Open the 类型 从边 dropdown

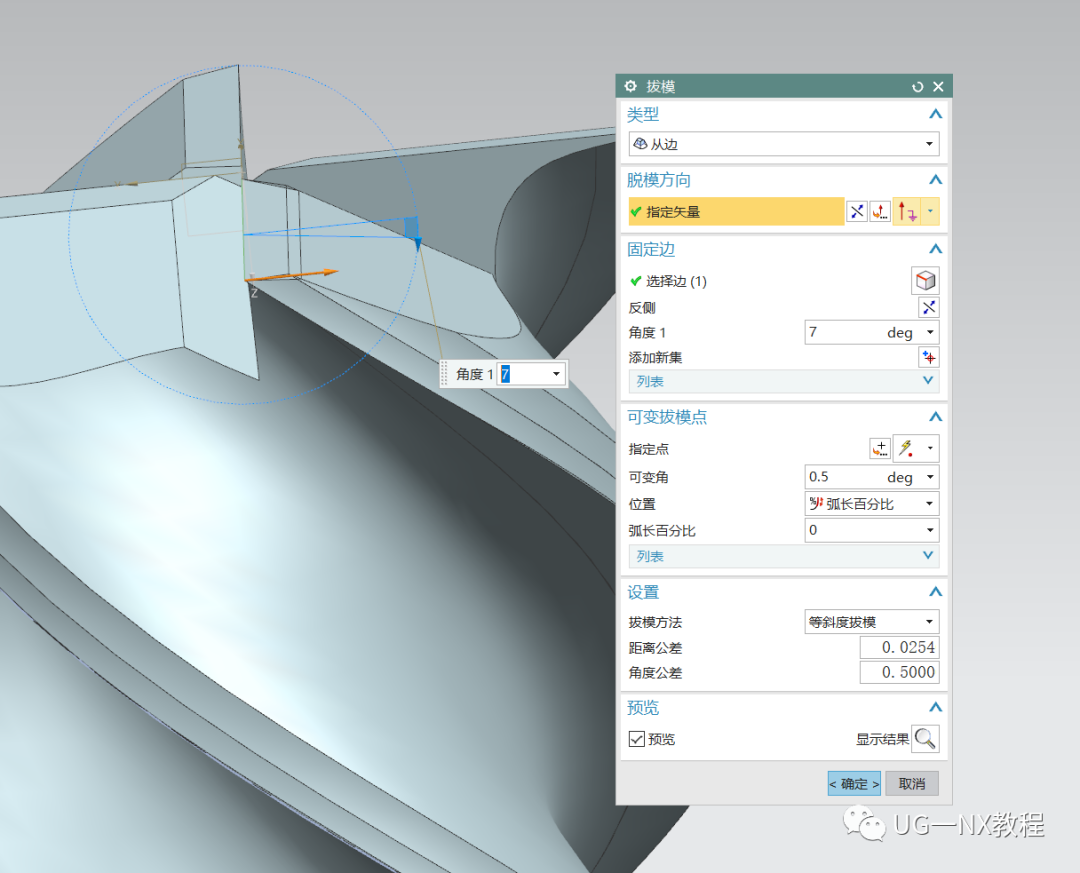click(784, 144)
